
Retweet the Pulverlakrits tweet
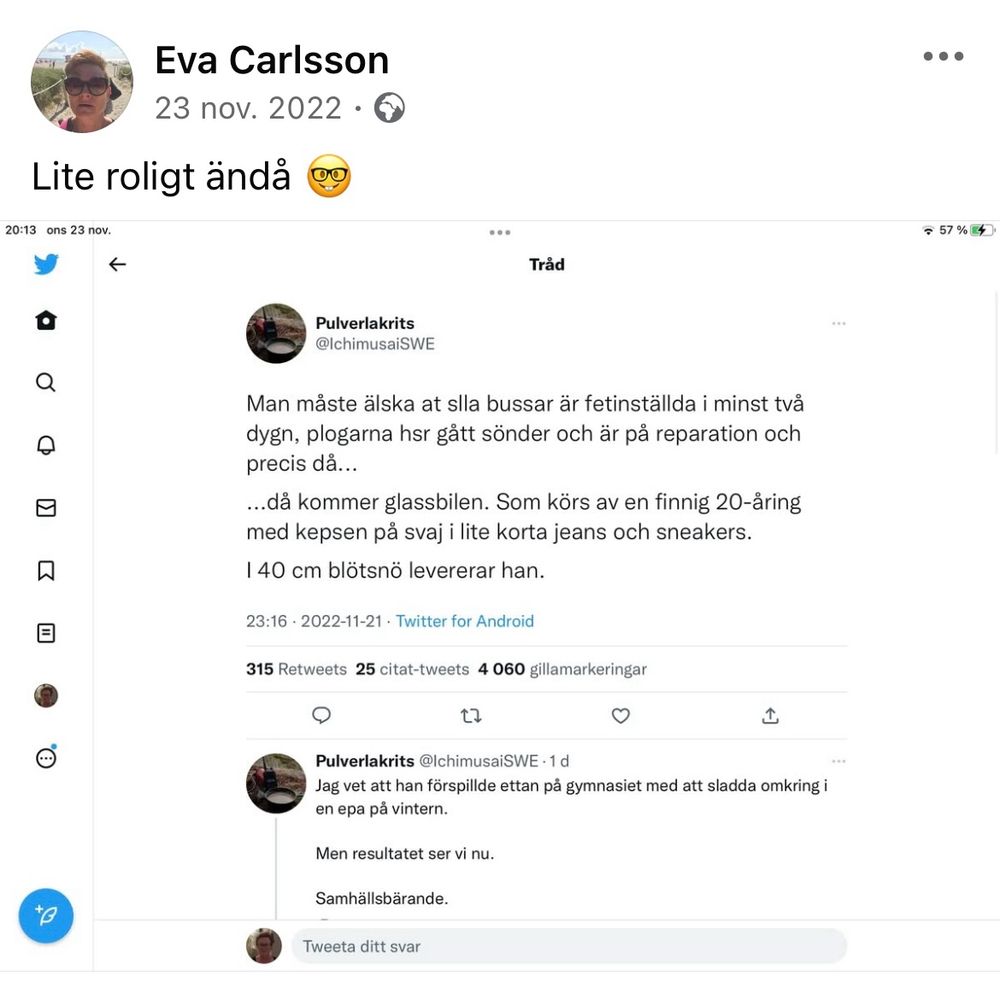pos(471,716)
